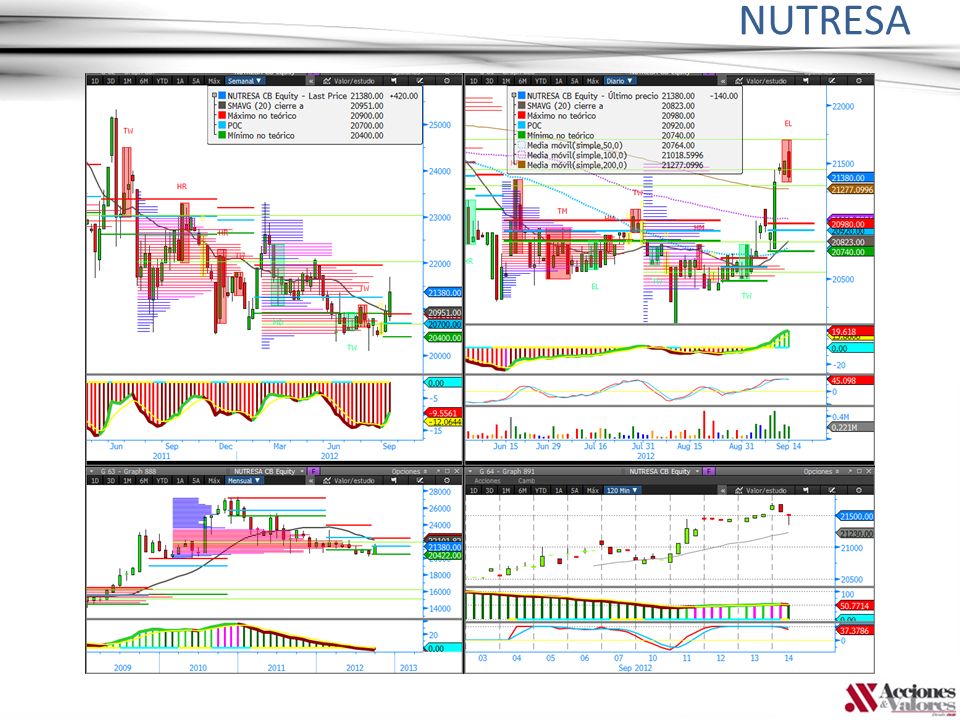Click the 21380.00 price label on daily axis
The width and height of the screenshot is (960, 720).
852,178
